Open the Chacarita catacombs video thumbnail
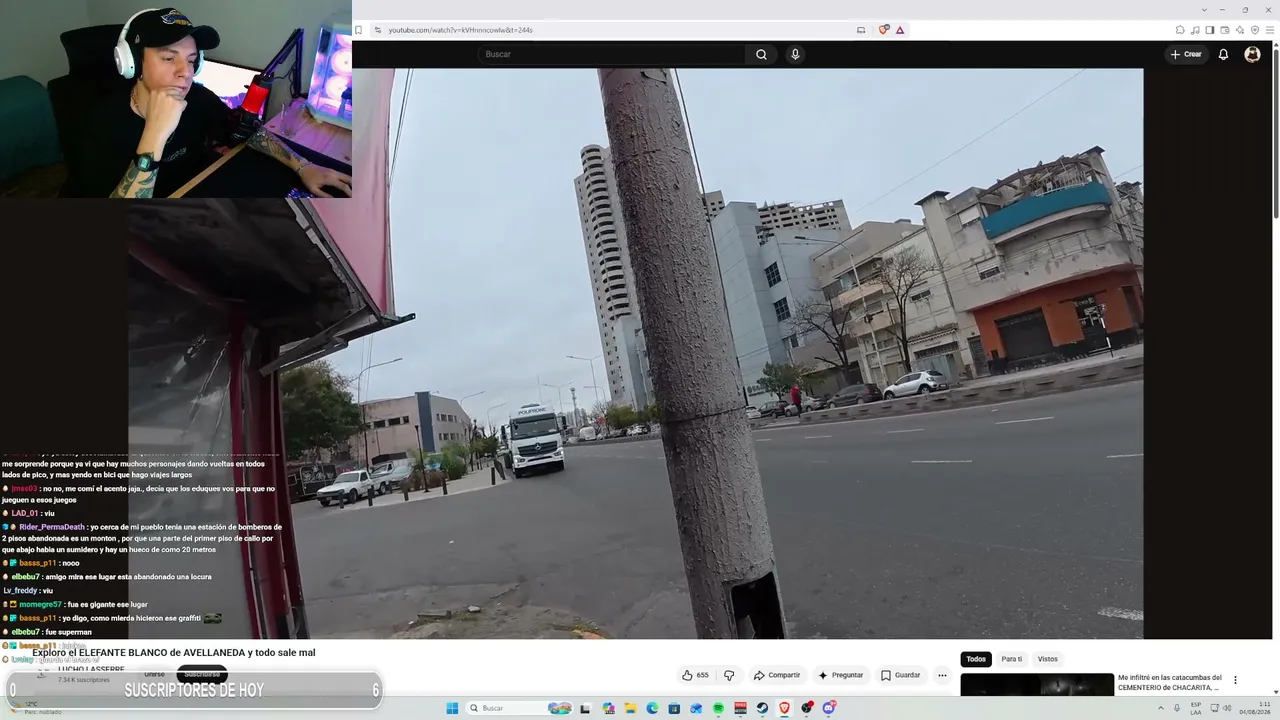Image resolution: width=1280 pixels, height=720 pixels. pyautogui.click(x=1037, y=684)
